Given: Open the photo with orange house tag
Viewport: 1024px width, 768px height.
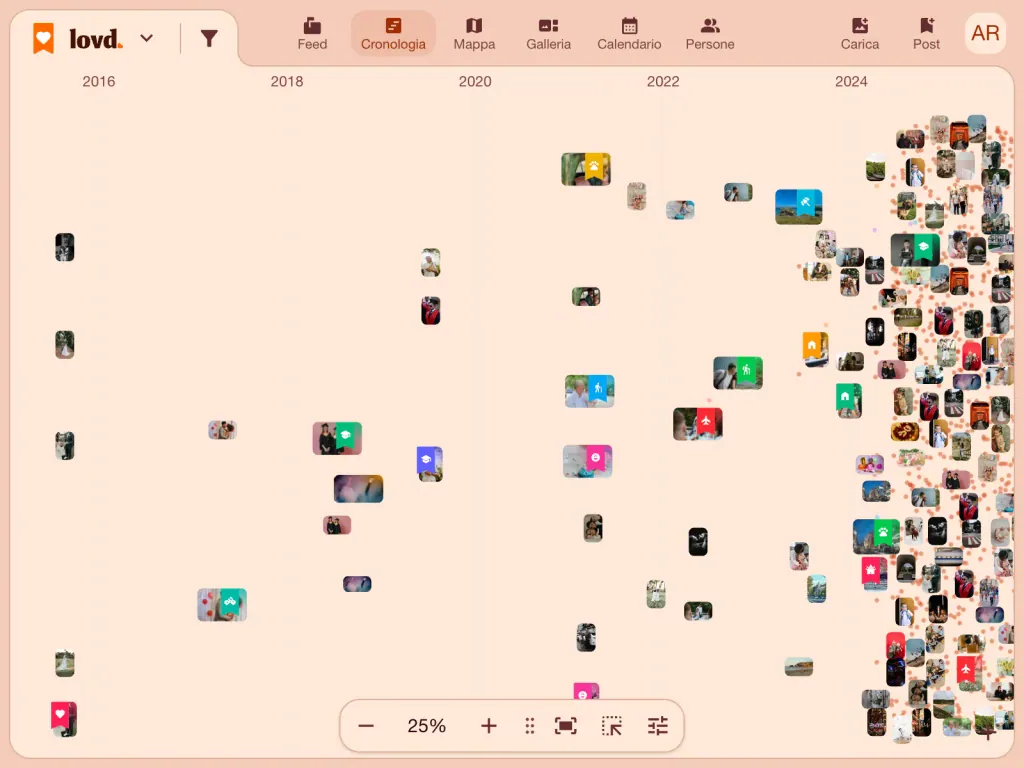Looking at the screenshot, I should pos(816,349).
